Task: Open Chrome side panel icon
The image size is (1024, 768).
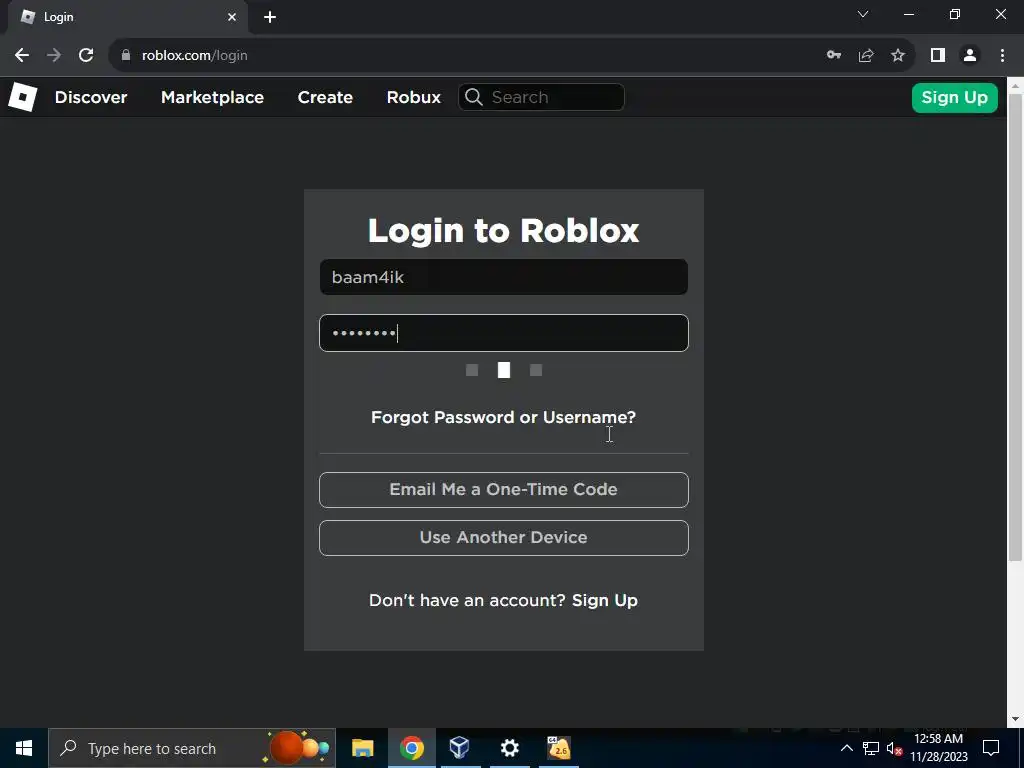Action: (x=938, y=56)
